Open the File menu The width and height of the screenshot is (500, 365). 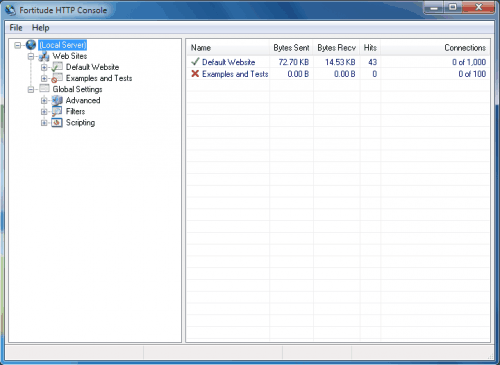(16, 28)
